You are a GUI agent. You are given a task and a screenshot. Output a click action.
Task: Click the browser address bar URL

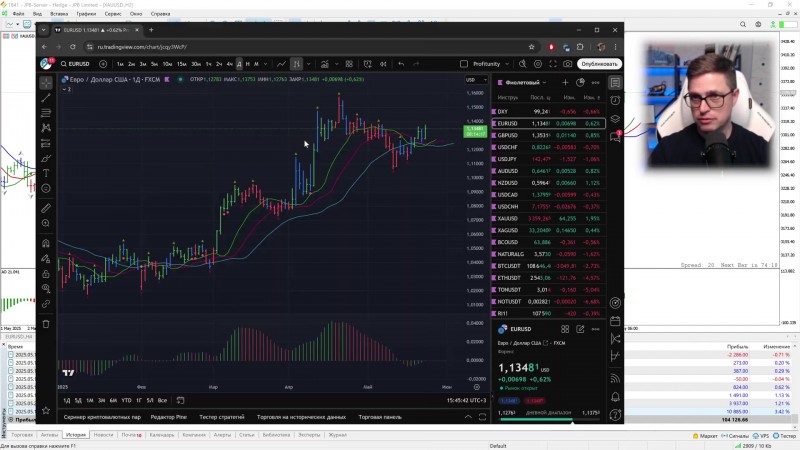tap(142, 46)
